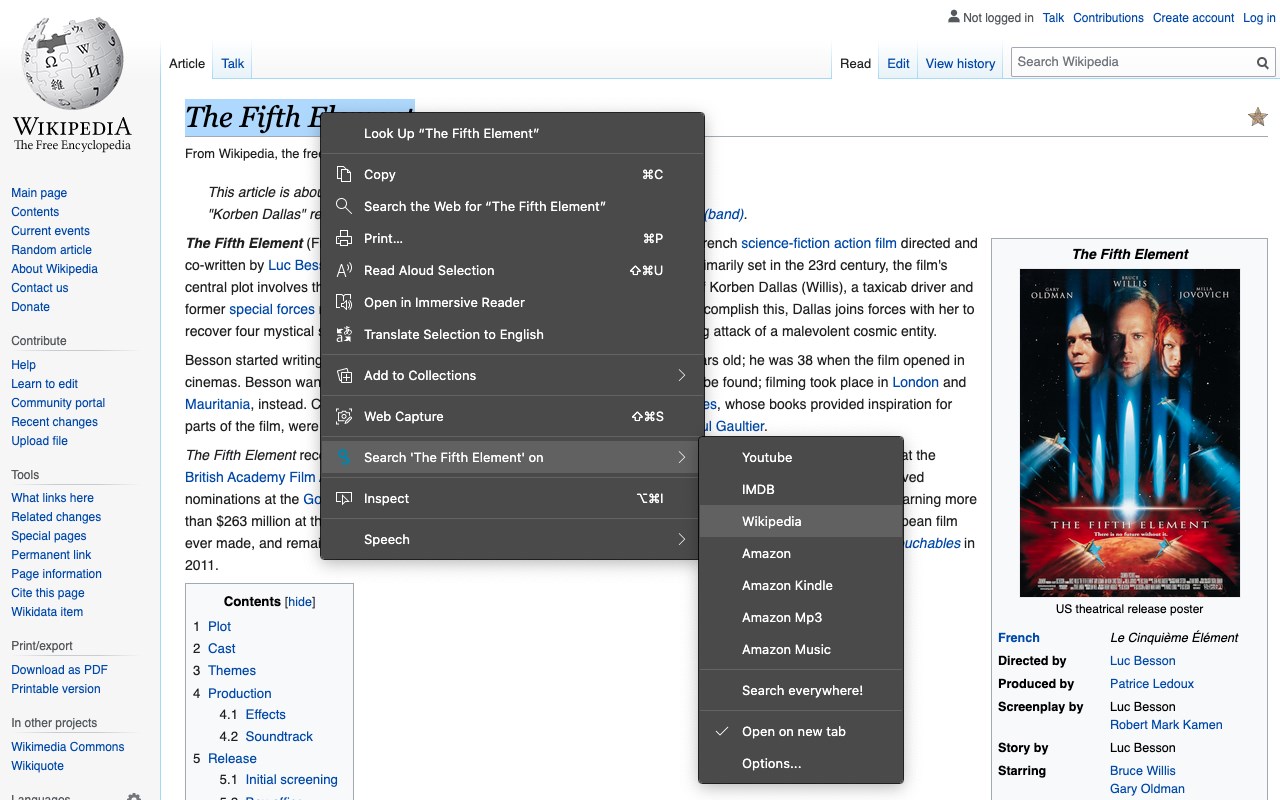This screenshot has width=1280, height=800.
Task: Click the Gary Oldman link in infobox
Action: coord(1147,789)
